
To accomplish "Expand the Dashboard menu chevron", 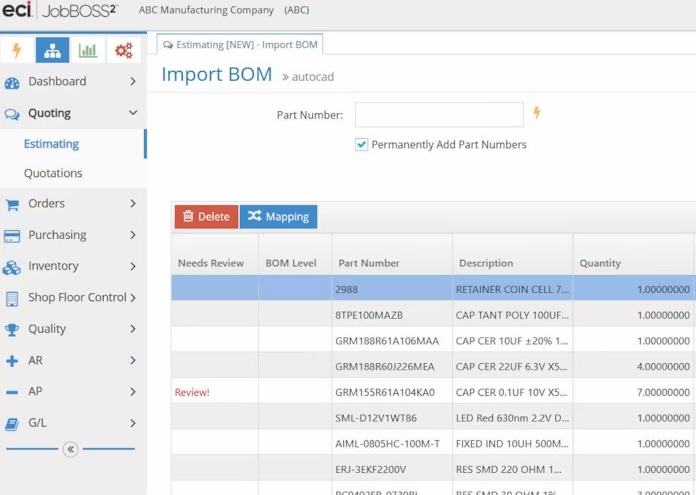I will click(133, 81).
